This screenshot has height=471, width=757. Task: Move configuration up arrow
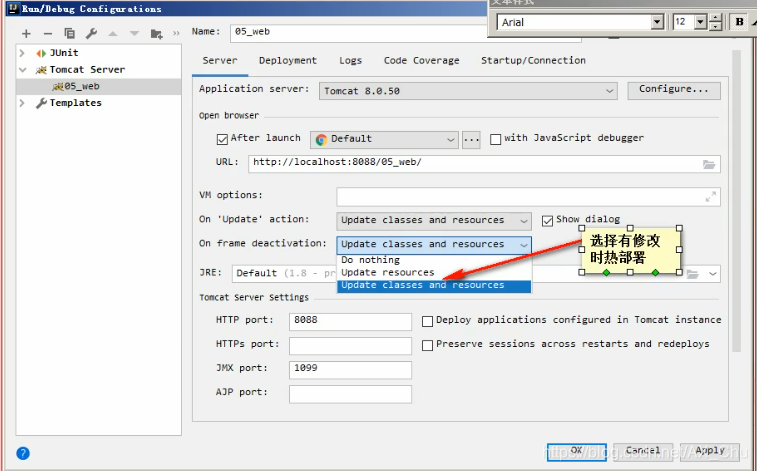coord(112,34)
